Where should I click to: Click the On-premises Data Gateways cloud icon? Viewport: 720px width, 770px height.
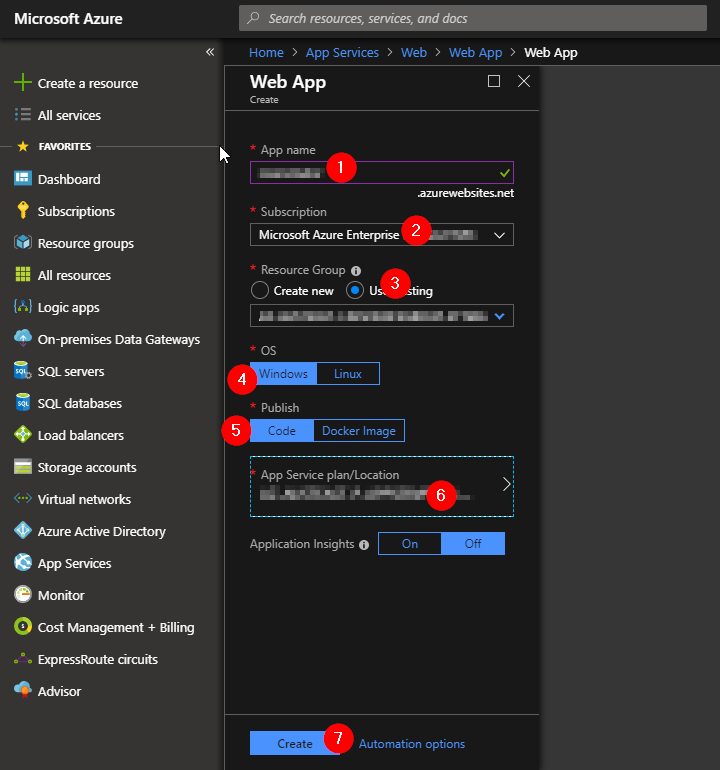click(23, 338)
